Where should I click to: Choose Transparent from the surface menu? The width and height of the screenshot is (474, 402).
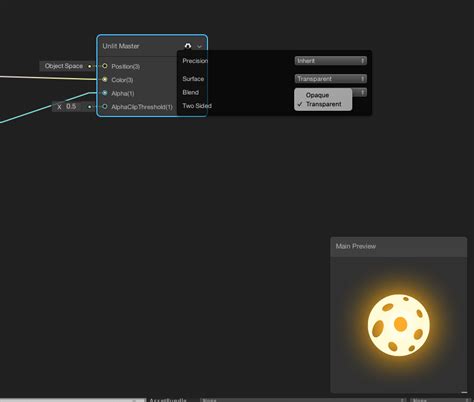[323, 104]
